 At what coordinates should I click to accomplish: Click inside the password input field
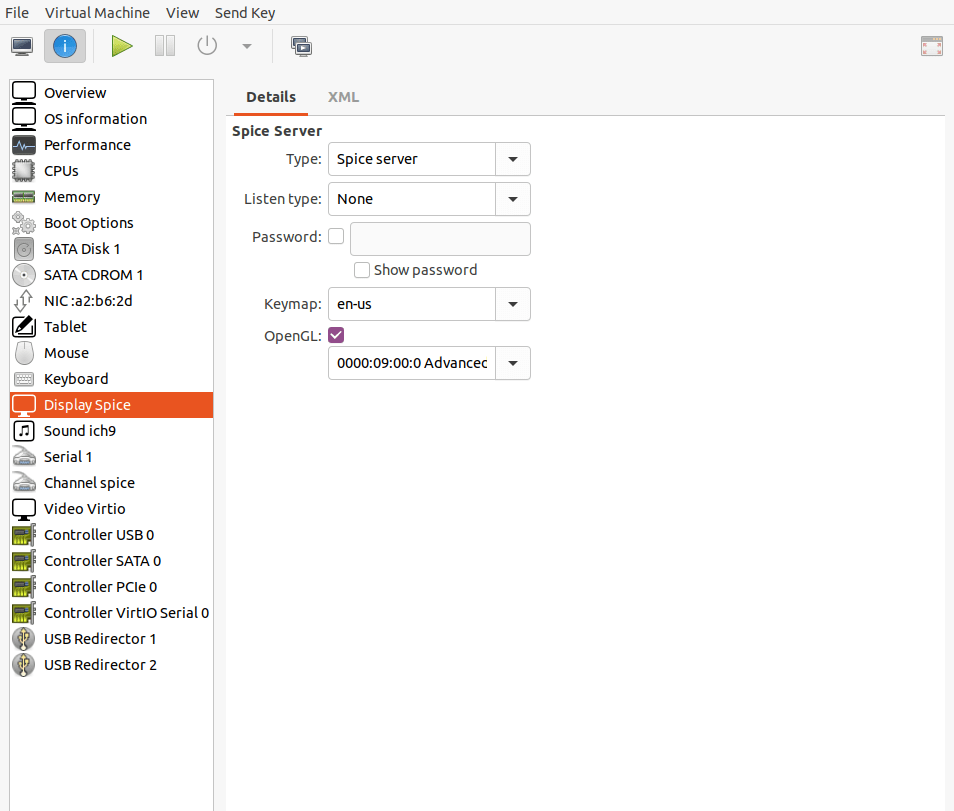[x=440, y=238]
